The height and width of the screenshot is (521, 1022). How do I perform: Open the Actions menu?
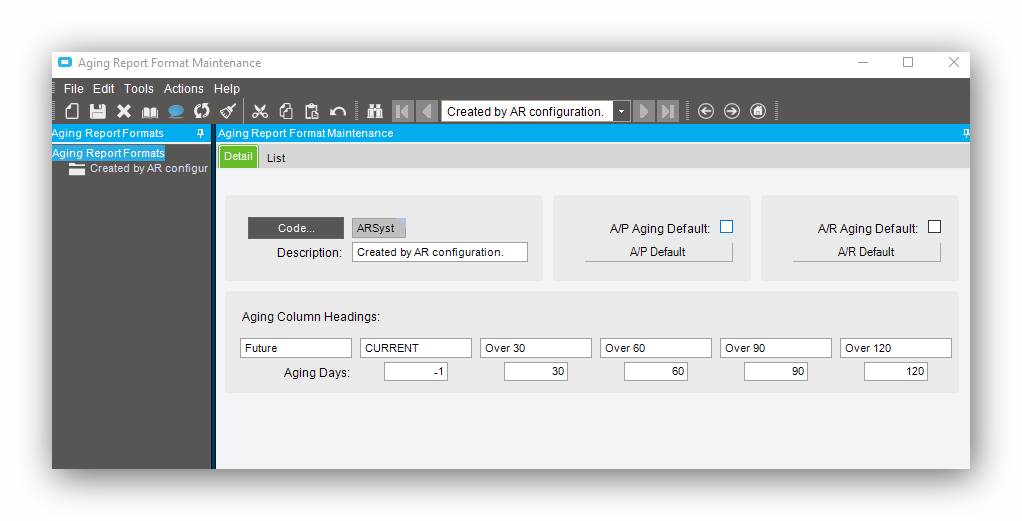pos(184,89)
